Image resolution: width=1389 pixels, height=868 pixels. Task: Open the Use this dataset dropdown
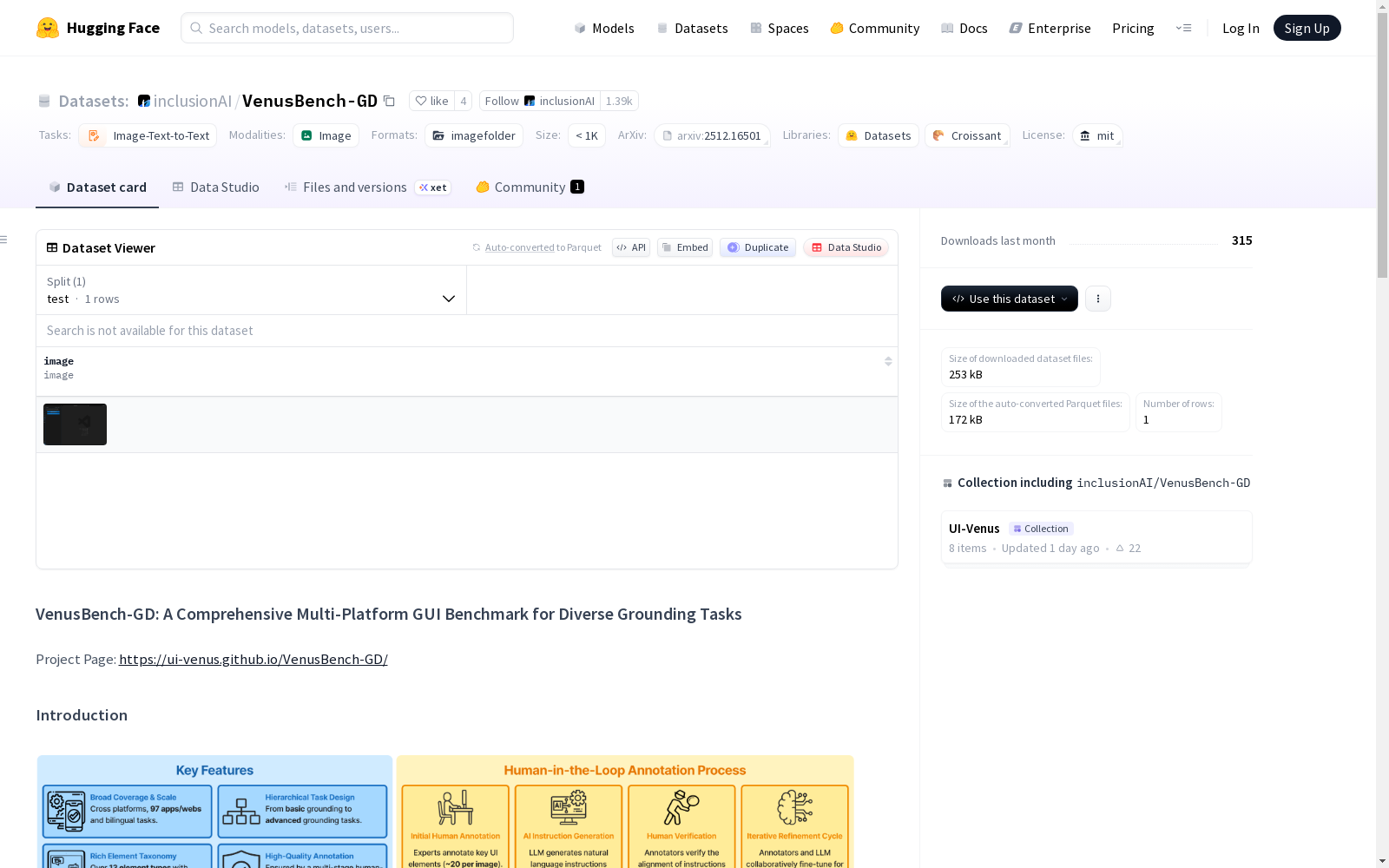1010,299
